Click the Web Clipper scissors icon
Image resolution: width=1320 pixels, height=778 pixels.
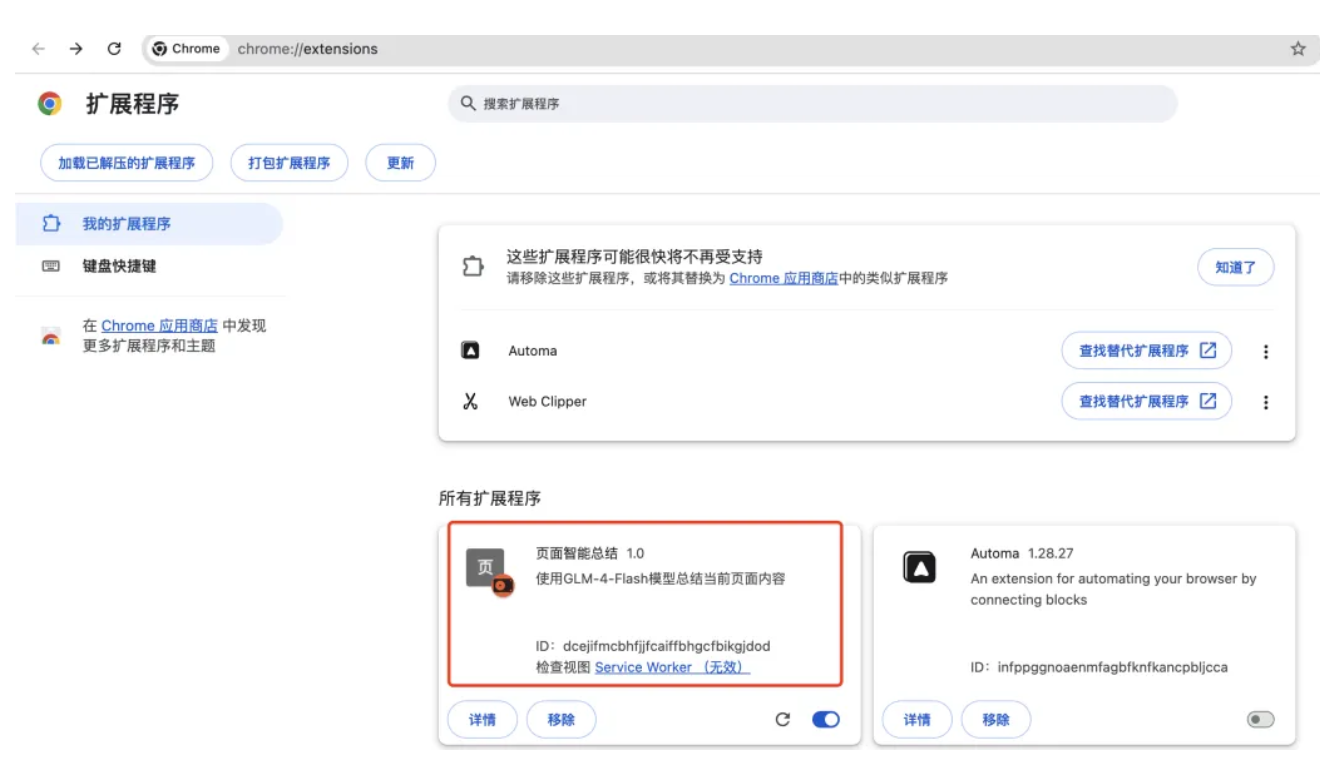470,401
